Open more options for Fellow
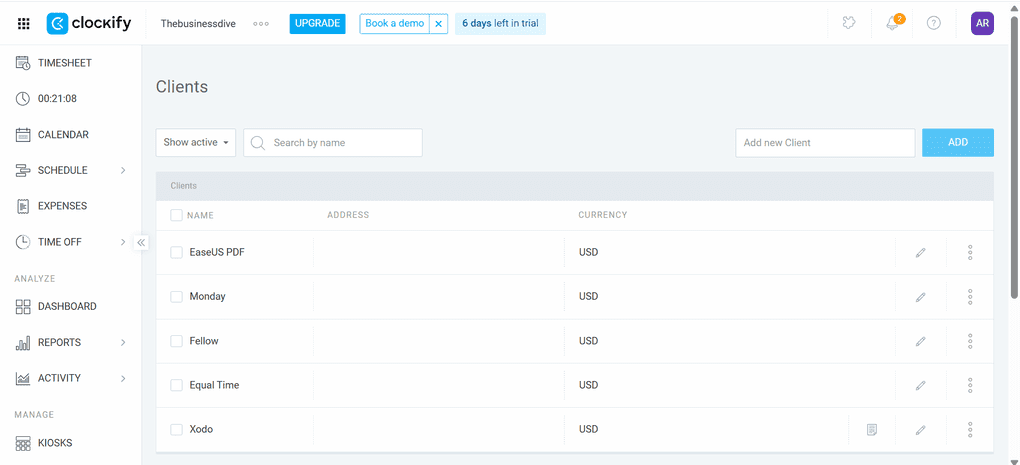Image resolution: width=1020 pixels, height=465 pixels. click(x=970, y=341)
